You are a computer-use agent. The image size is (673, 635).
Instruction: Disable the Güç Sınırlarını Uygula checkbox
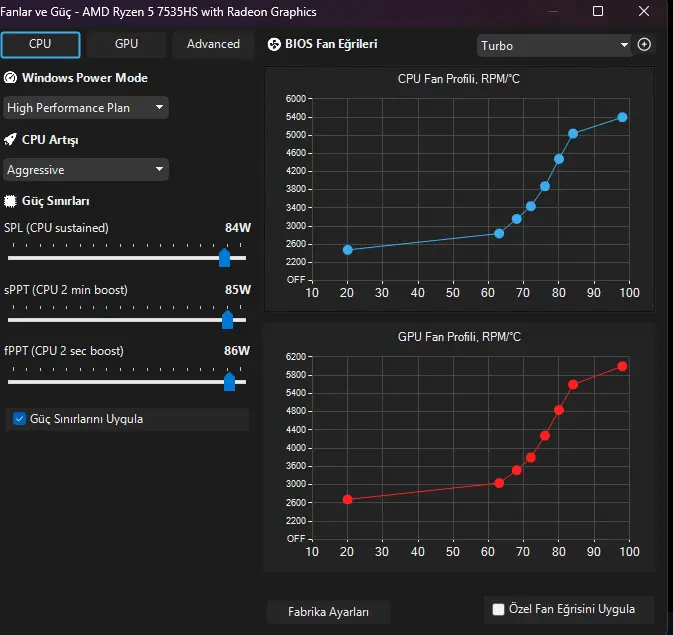click(x=19, y=419)
